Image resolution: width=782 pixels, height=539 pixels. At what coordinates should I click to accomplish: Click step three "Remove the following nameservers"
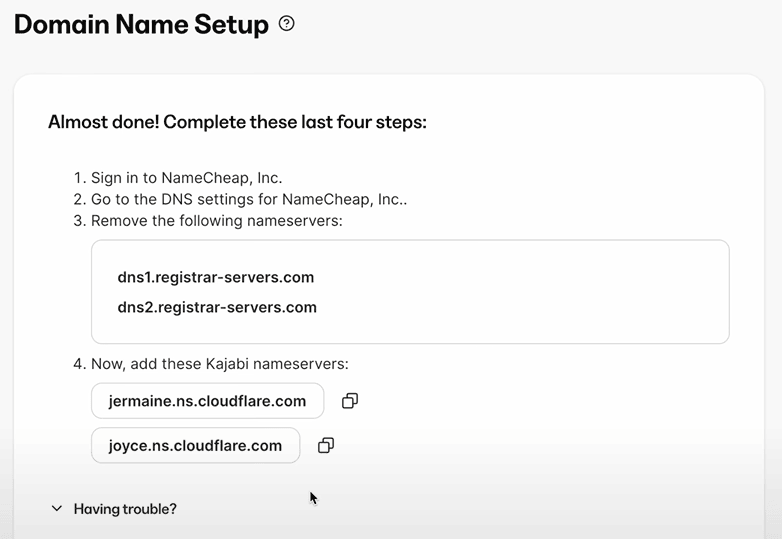[x=216, y=220]
